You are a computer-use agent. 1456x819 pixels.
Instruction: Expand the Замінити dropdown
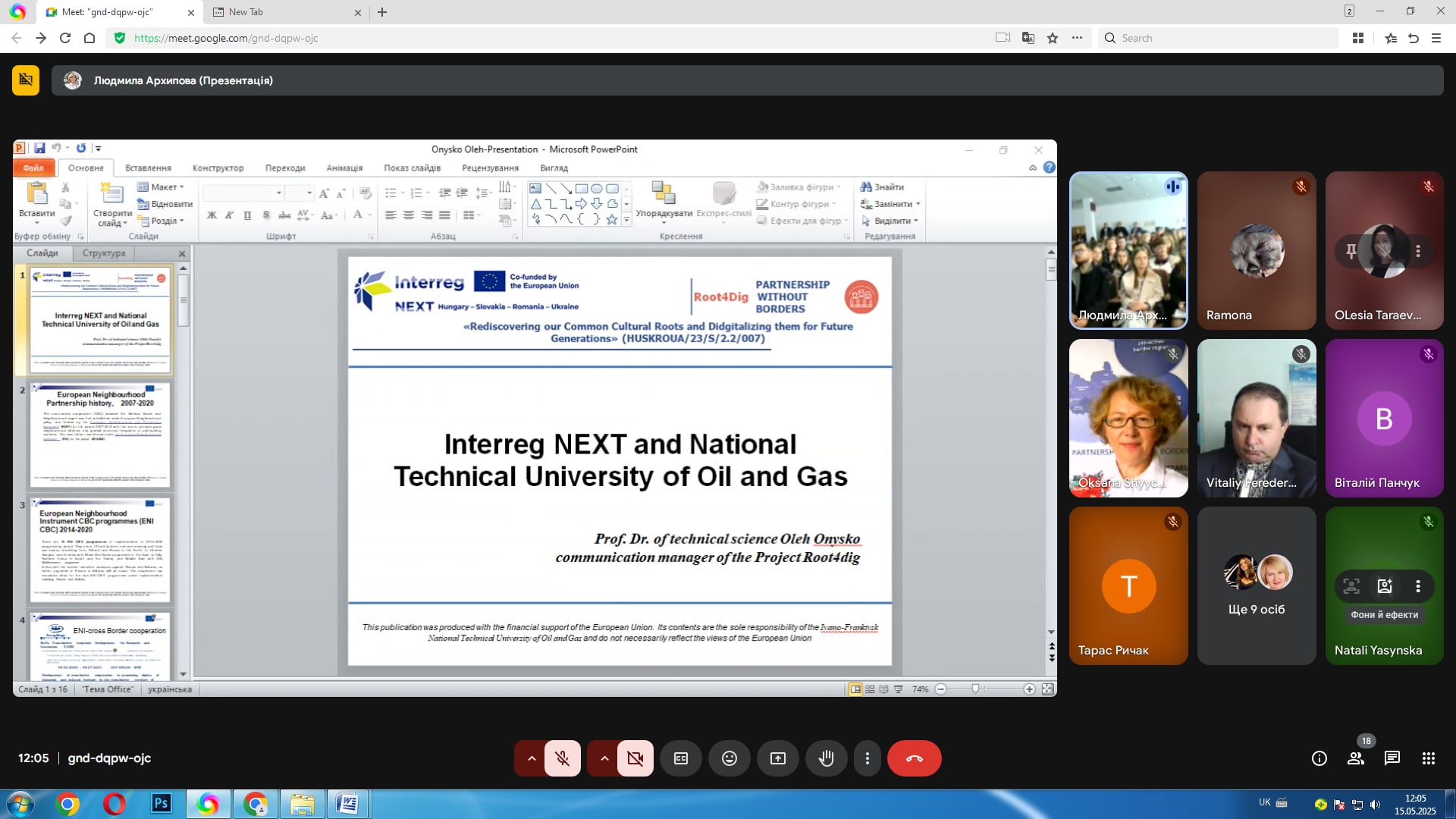point(890,204)
